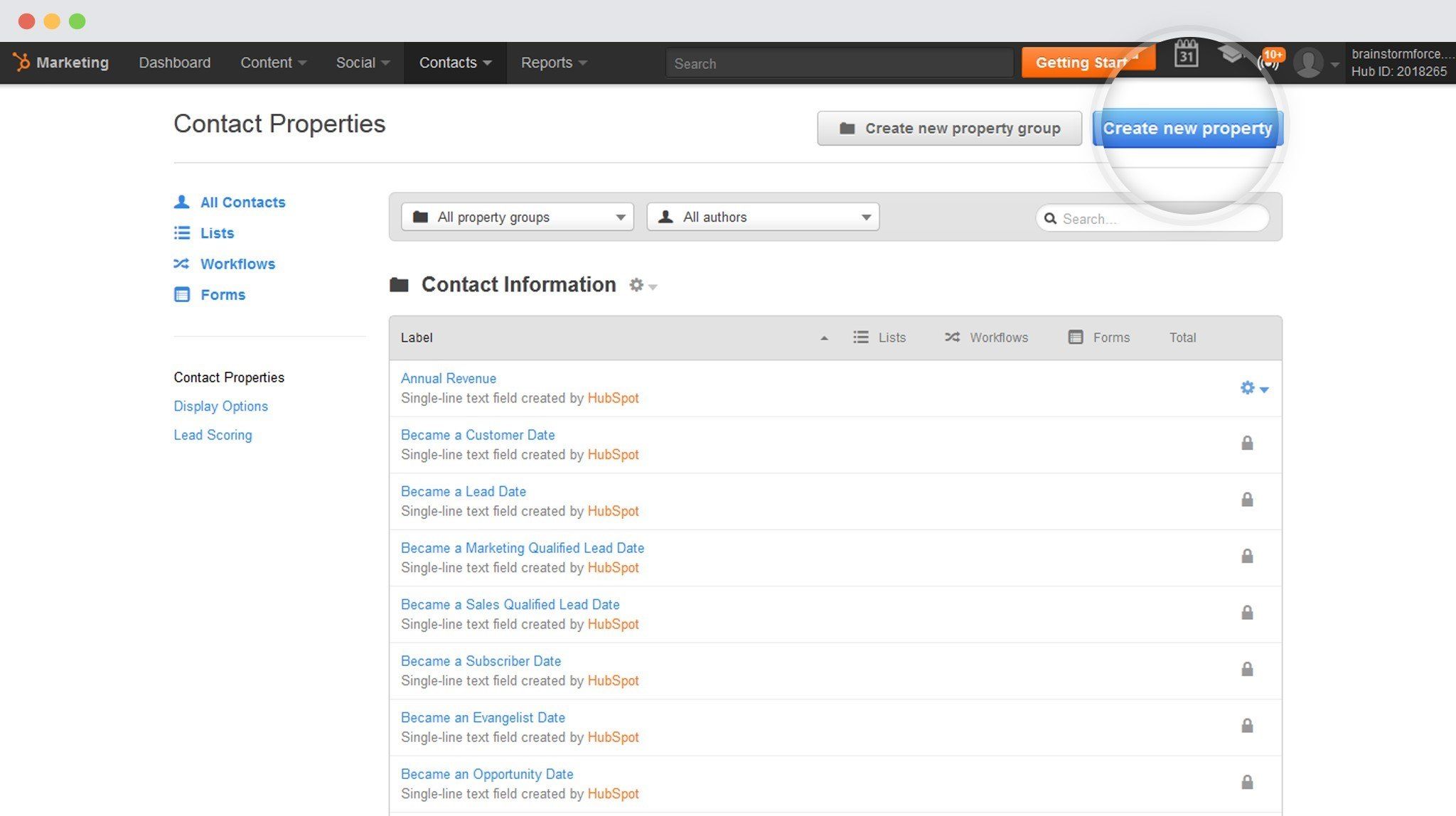Screen dimensions: 1456x816
Task: Click the All Contacts person icon
Action: pos(181,202)
